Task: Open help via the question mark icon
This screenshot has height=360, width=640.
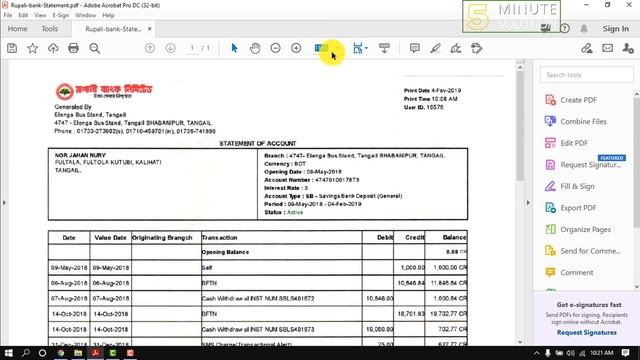Action: (x=565, y=29)
